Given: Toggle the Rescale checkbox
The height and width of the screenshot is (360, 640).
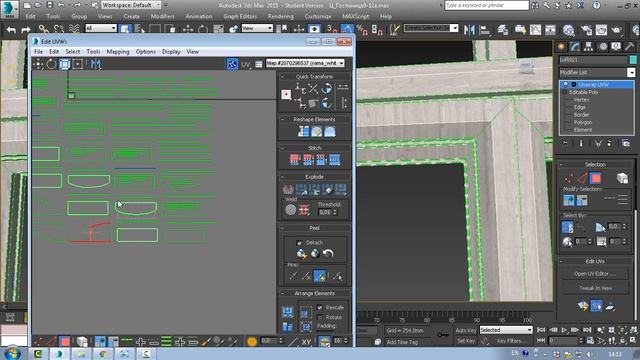Looking at the screenshot, I should 320,307.
